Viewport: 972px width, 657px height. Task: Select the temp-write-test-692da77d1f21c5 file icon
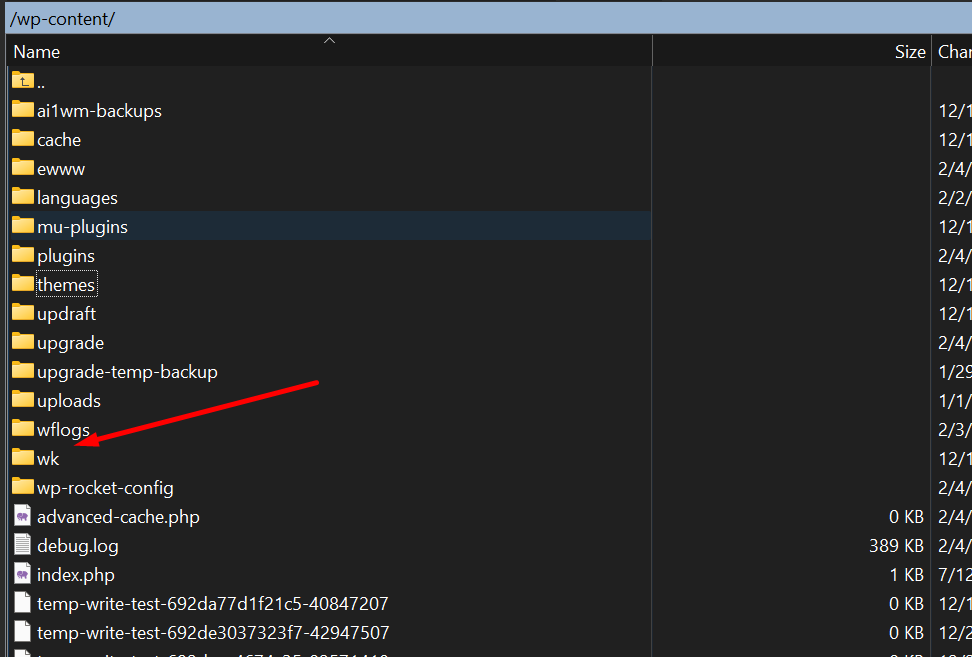click(23, 604)
